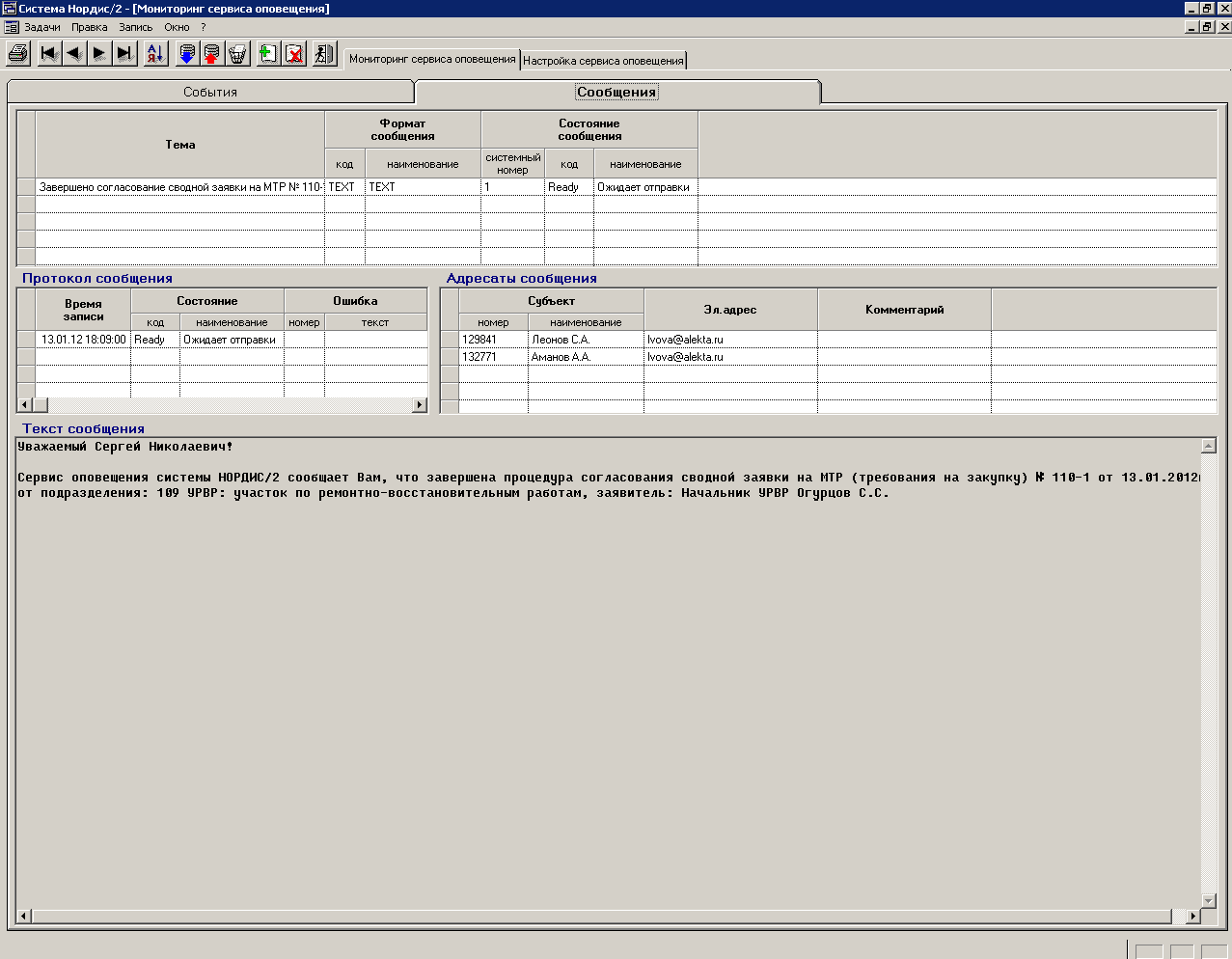The width and height of the screenshot is (1232, 959).
Task: Open the application system menu in the title bar
Action: (9, 9)
